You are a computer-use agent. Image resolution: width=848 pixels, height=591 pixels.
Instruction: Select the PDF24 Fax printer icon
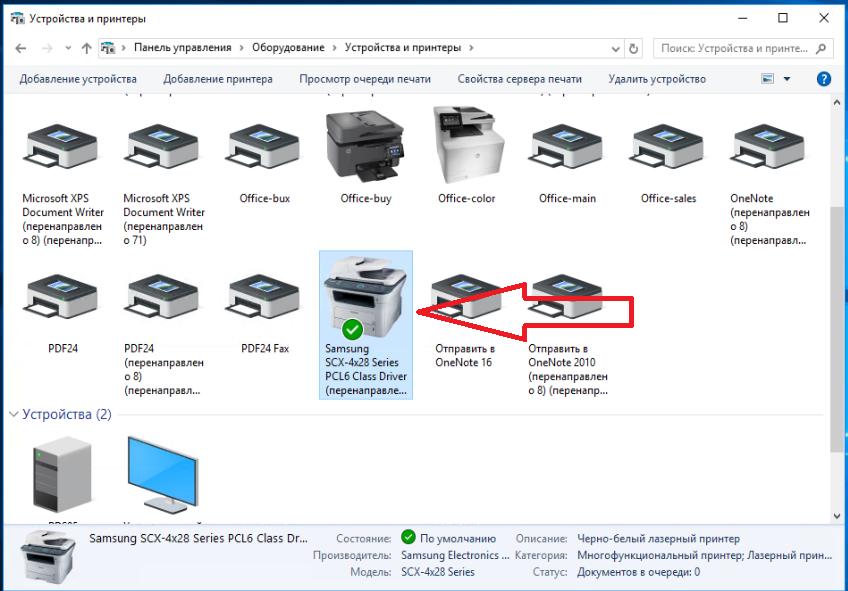click(264, 296)
